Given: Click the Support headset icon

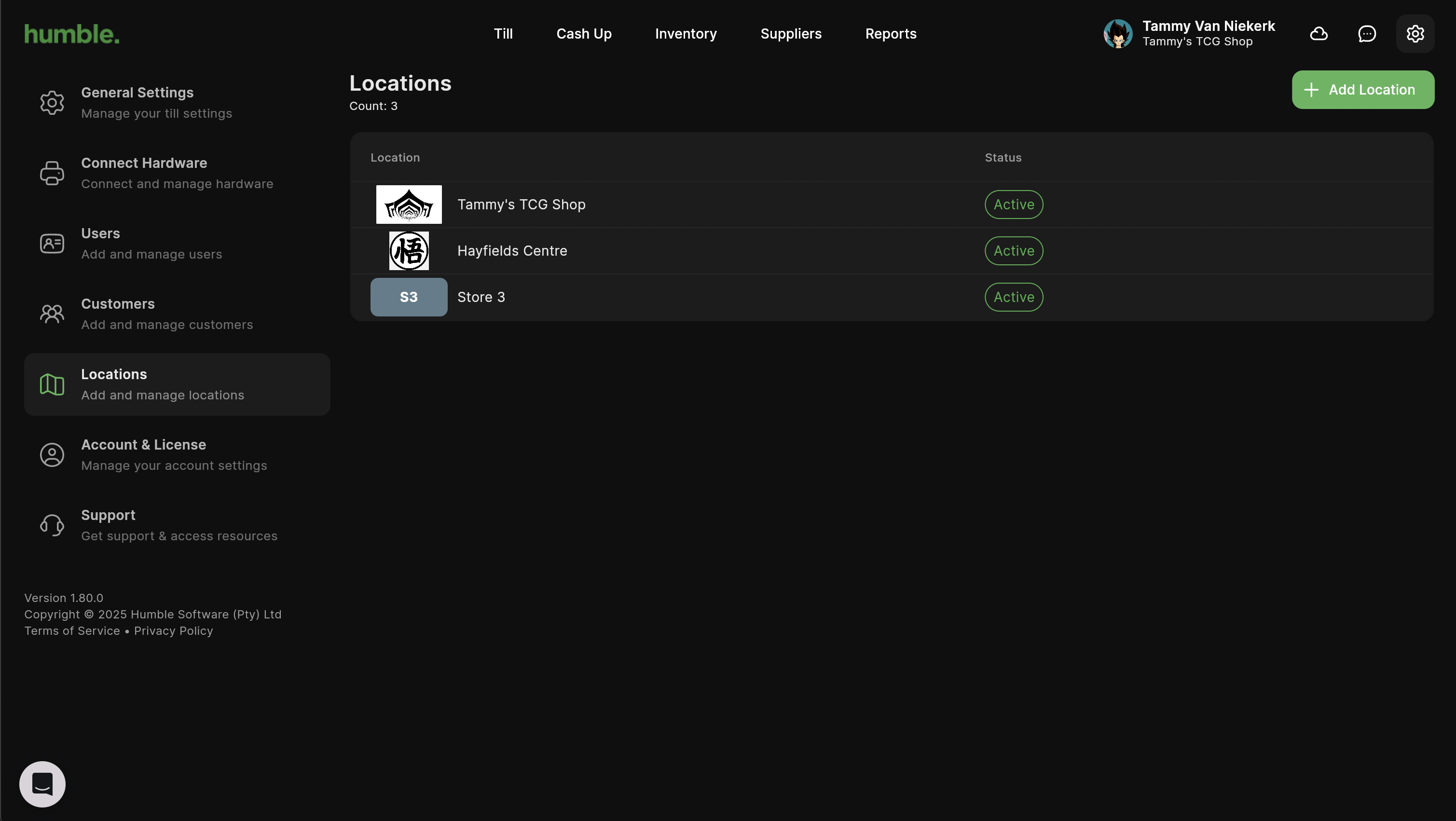Looking at the screenshot, I should [x=52, y=525].
